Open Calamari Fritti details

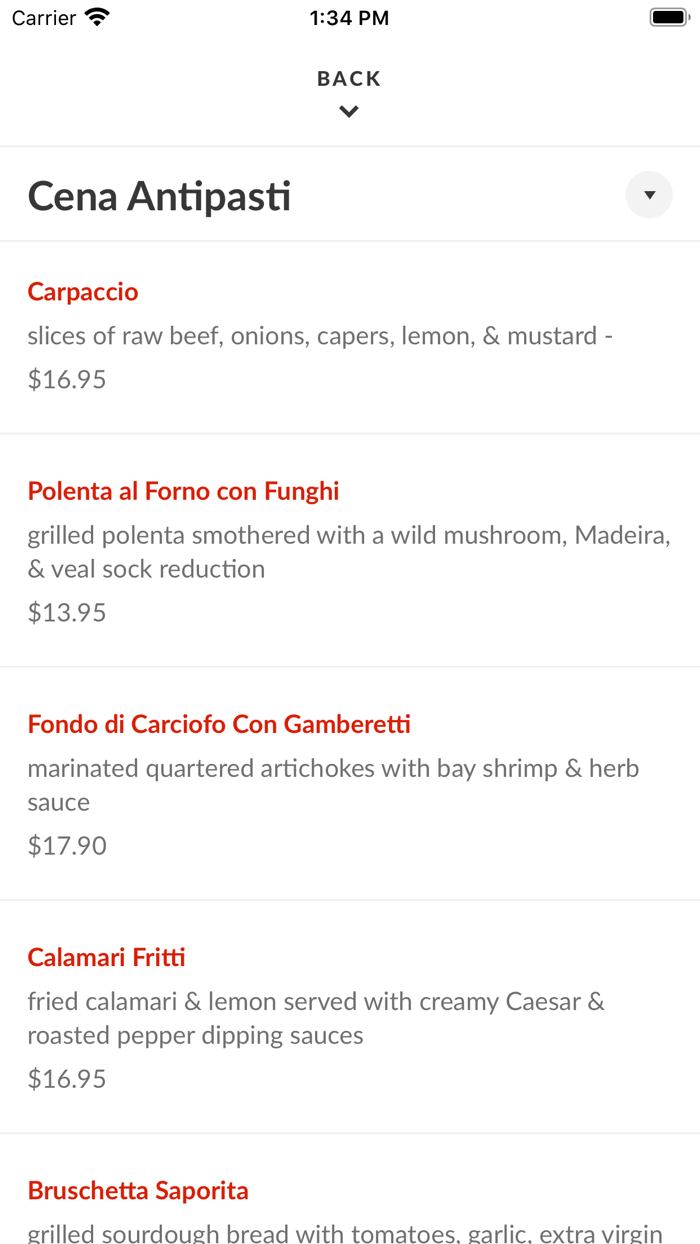106,957
